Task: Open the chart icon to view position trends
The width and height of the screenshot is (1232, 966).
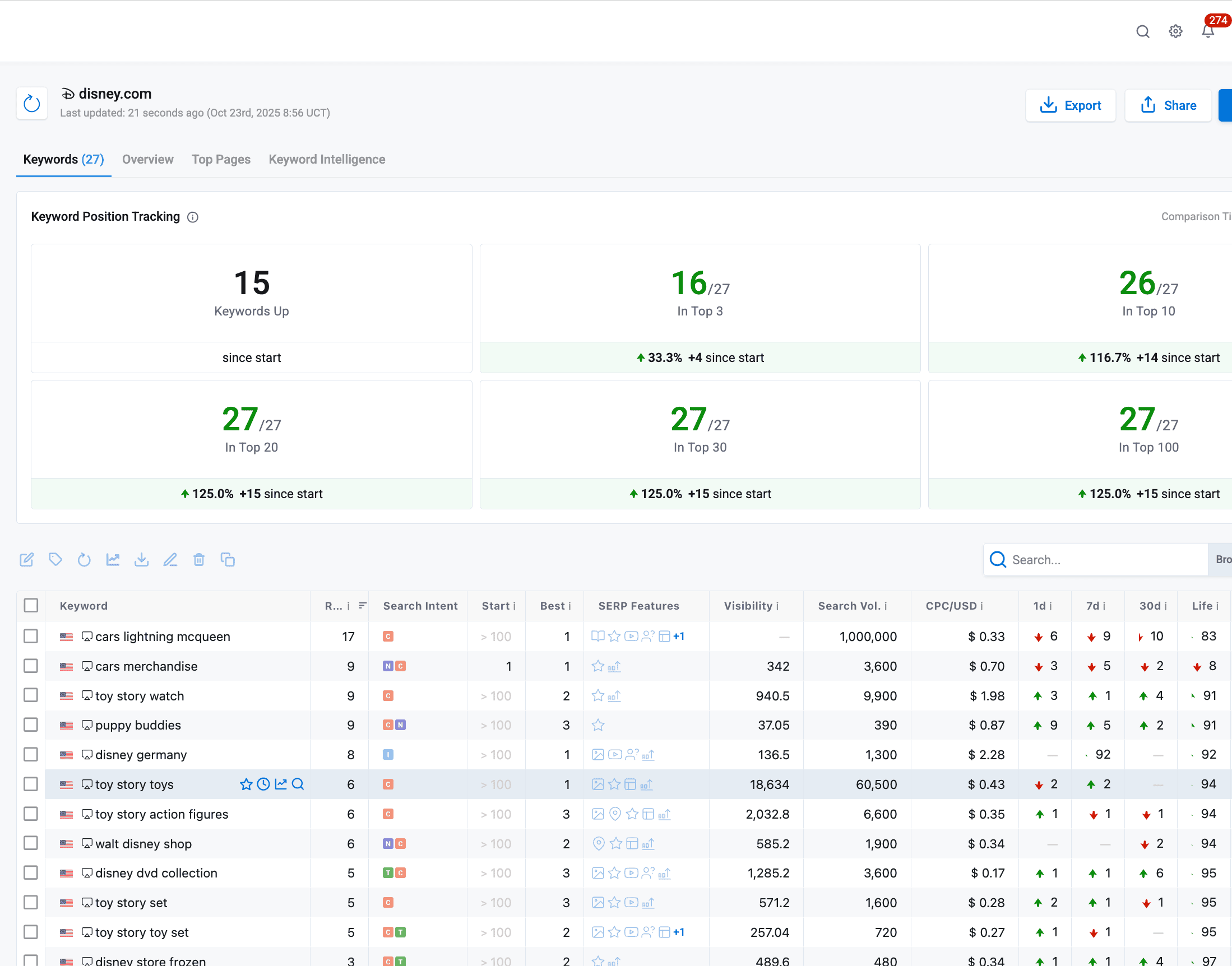Action: (x=113, y=559)
